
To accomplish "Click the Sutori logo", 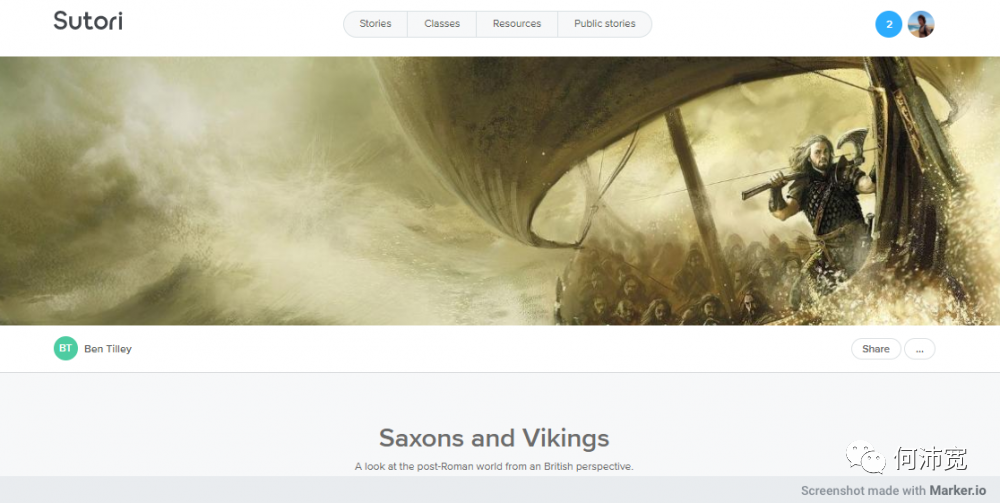I will [x=88, y=21].
